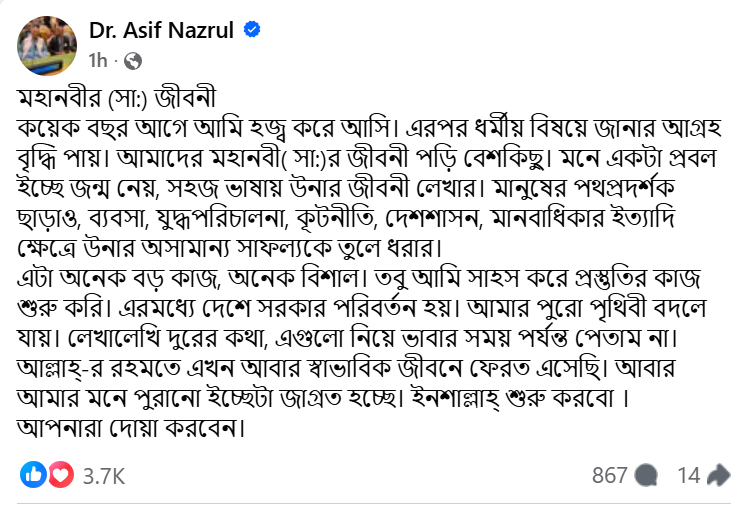This screenshot has height=518, width=739.
Task: Open the Dr. Asif Nazrul profile name
Action: pos(162,30)
